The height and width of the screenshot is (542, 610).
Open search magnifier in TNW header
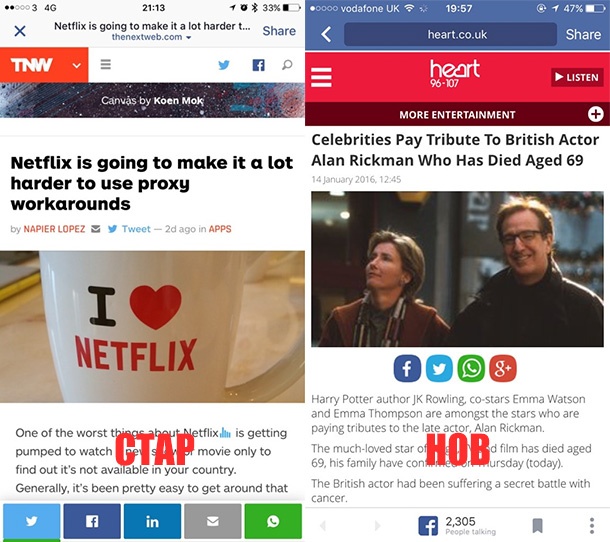click(287, 65)
